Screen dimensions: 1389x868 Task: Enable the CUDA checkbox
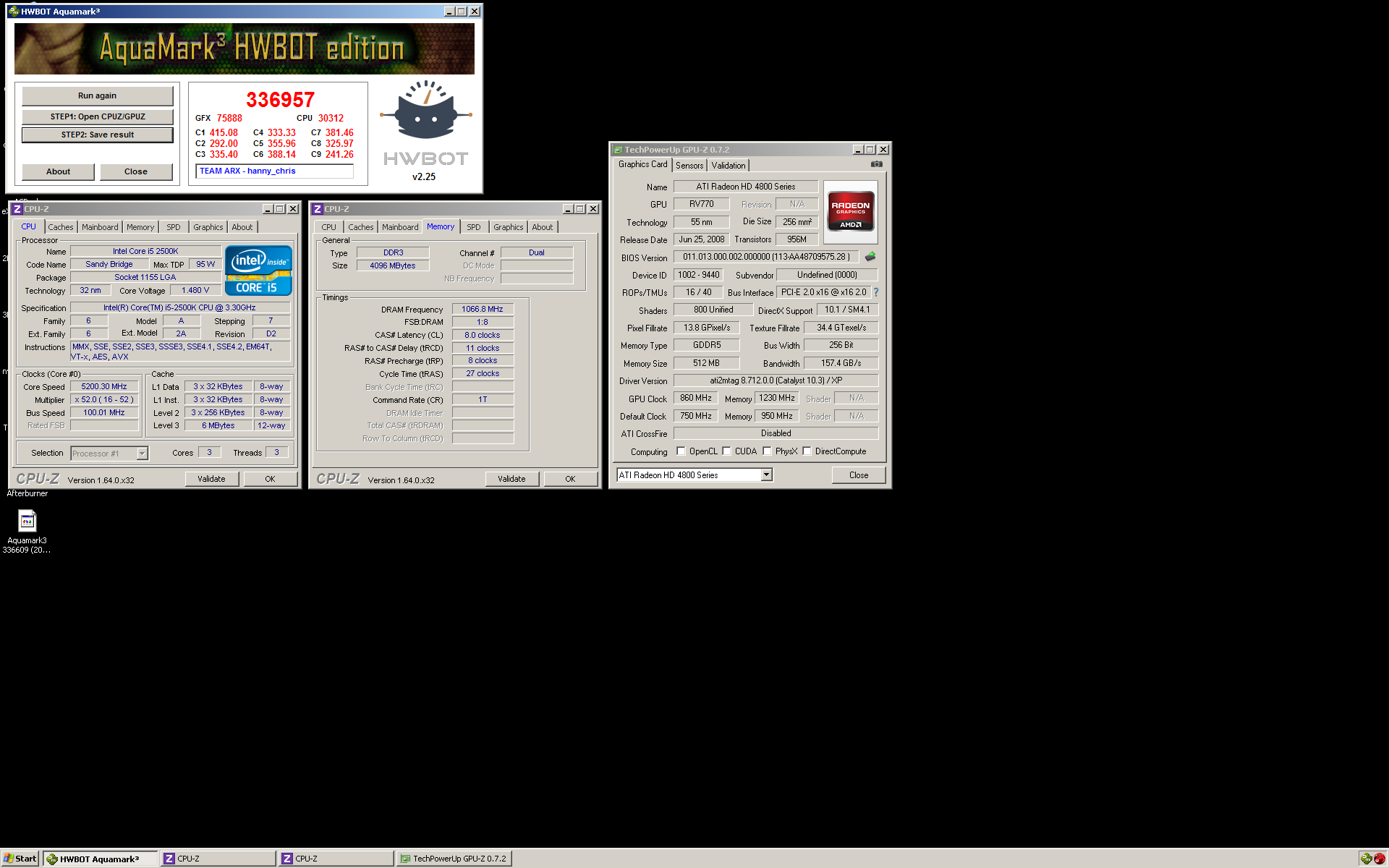726,451
